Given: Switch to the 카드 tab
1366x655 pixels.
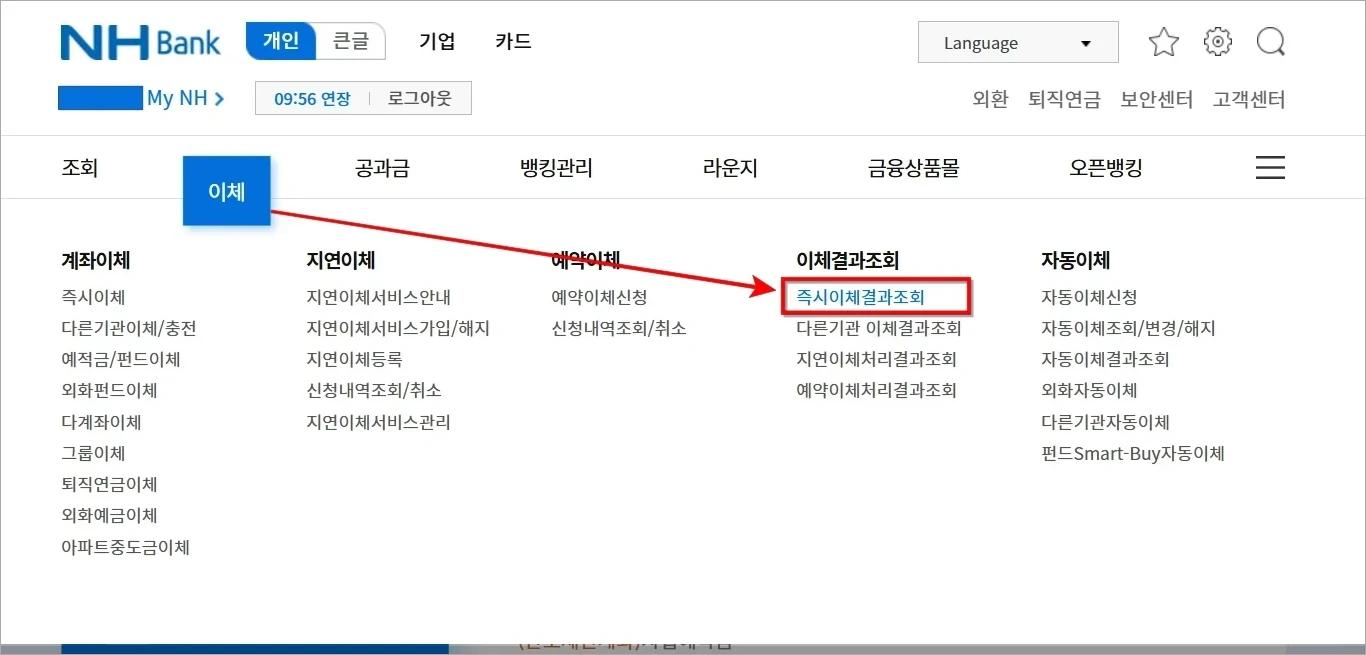Looking at the screenshot, I should pos(512,41).
